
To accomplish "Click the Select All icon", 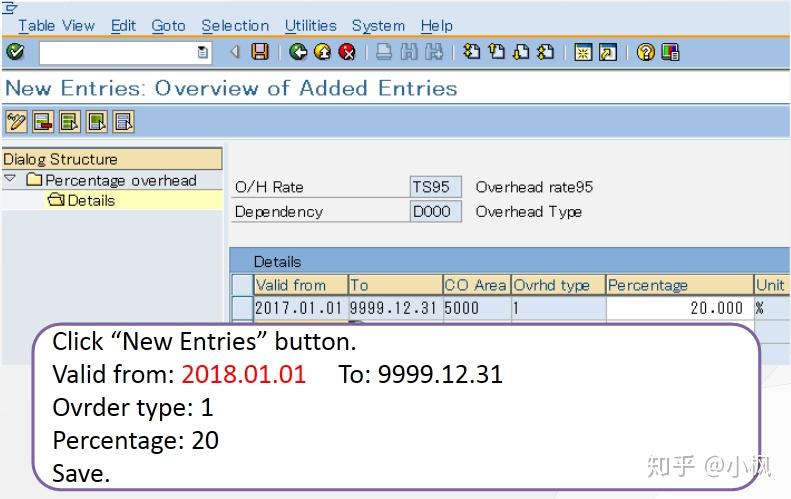I will click(70, 122).
